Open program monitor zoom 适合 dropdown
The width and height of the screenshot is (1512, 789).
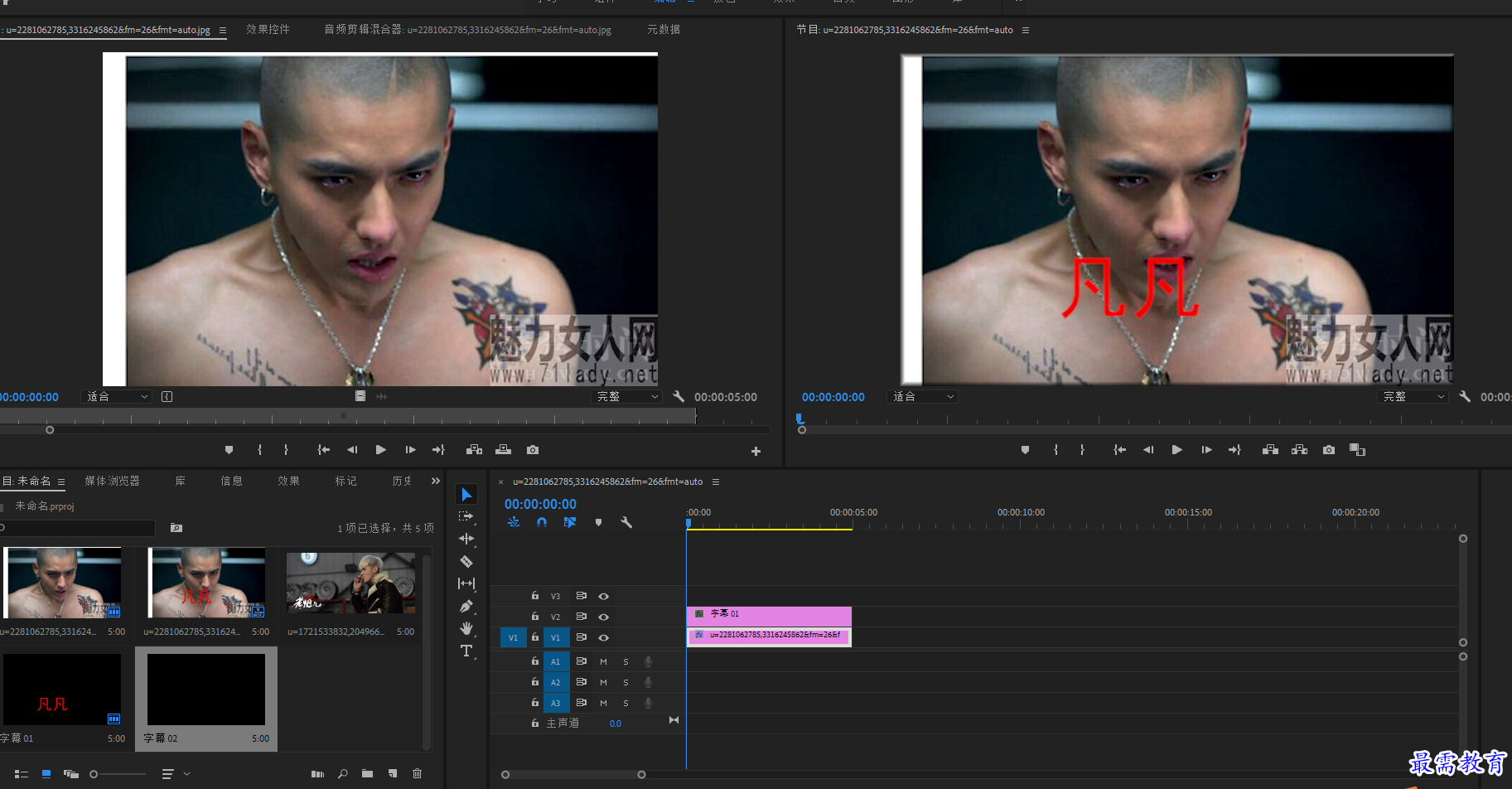point(922,397)
